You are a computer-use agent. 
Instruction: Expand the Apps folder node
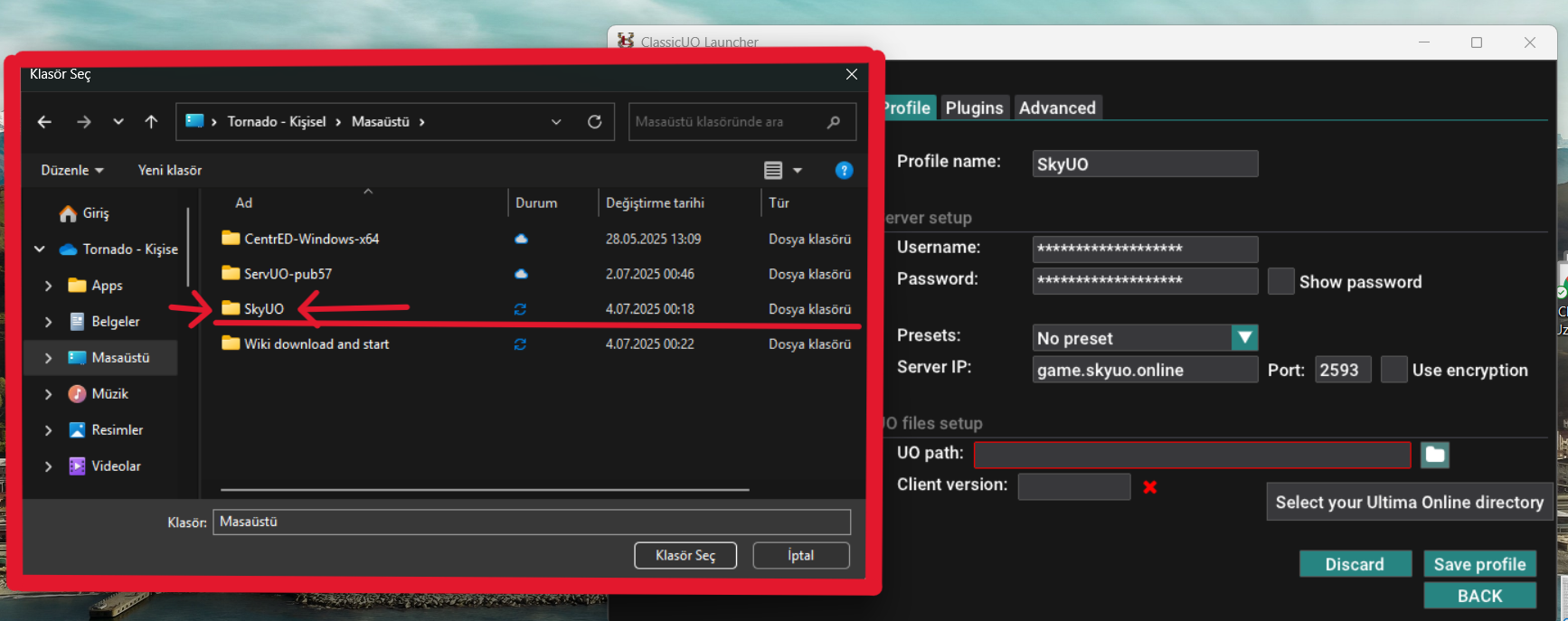click(49, 286)
